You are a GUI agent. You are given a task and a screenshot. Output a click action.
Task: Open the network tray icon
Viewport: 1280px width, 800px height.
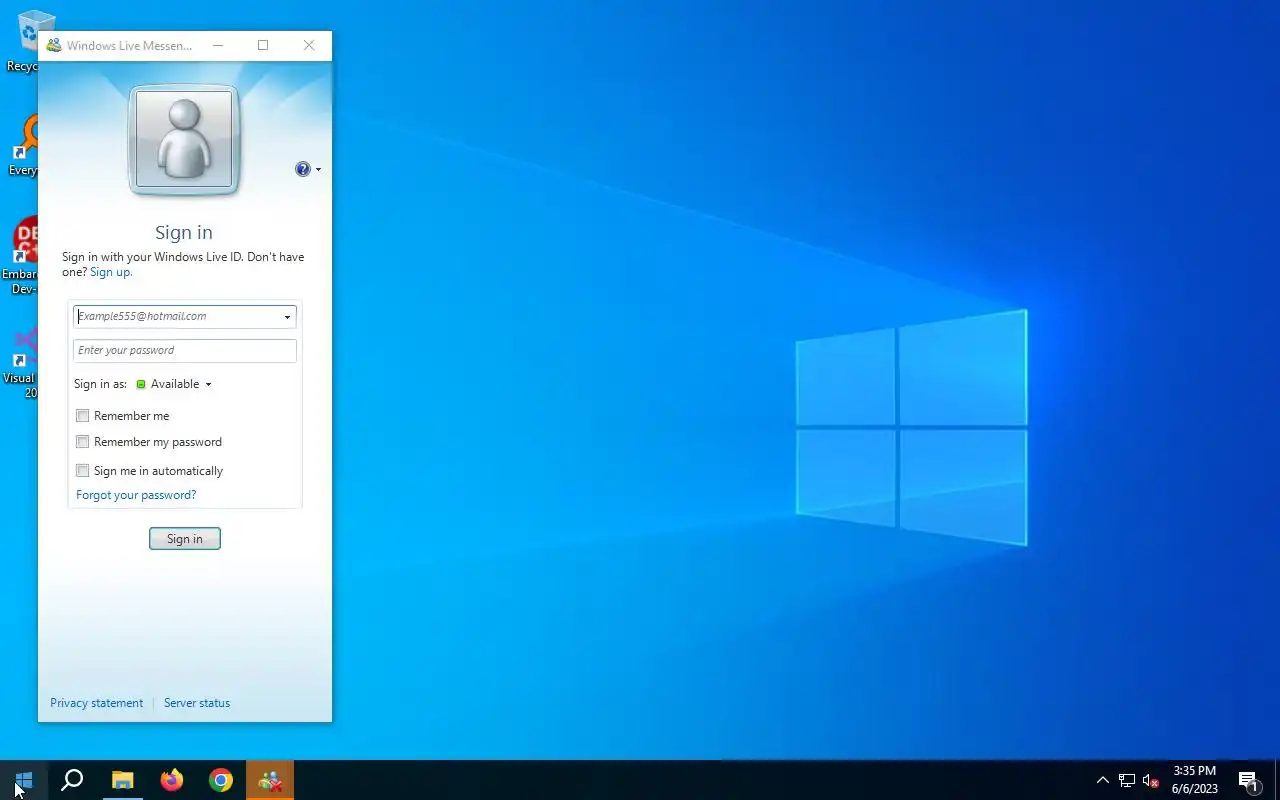[x=1127, y=780]
